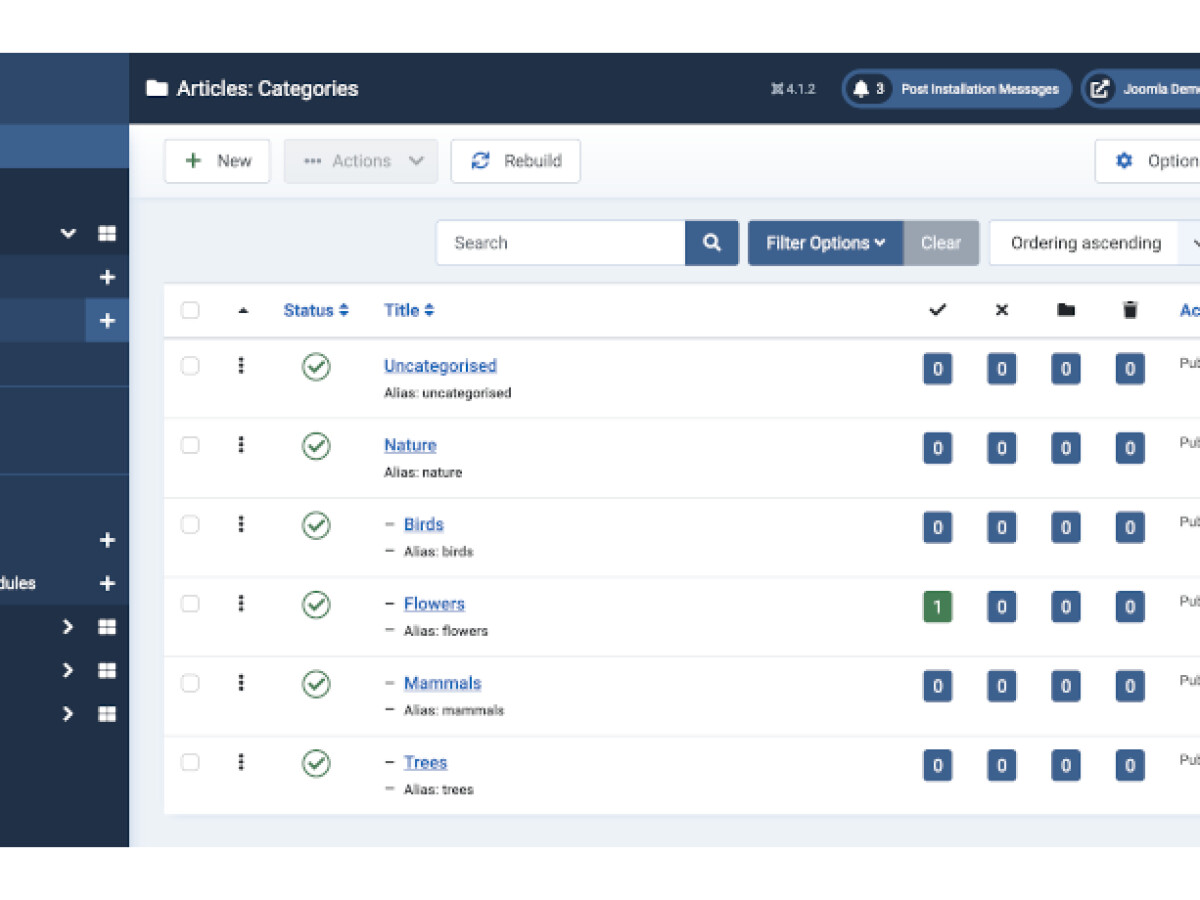The height and width of the screenshot is (900, 1200).
Task: Click the sidebar dashboard grid icon beside the down chevron
Action: click(x=107, y=233)
